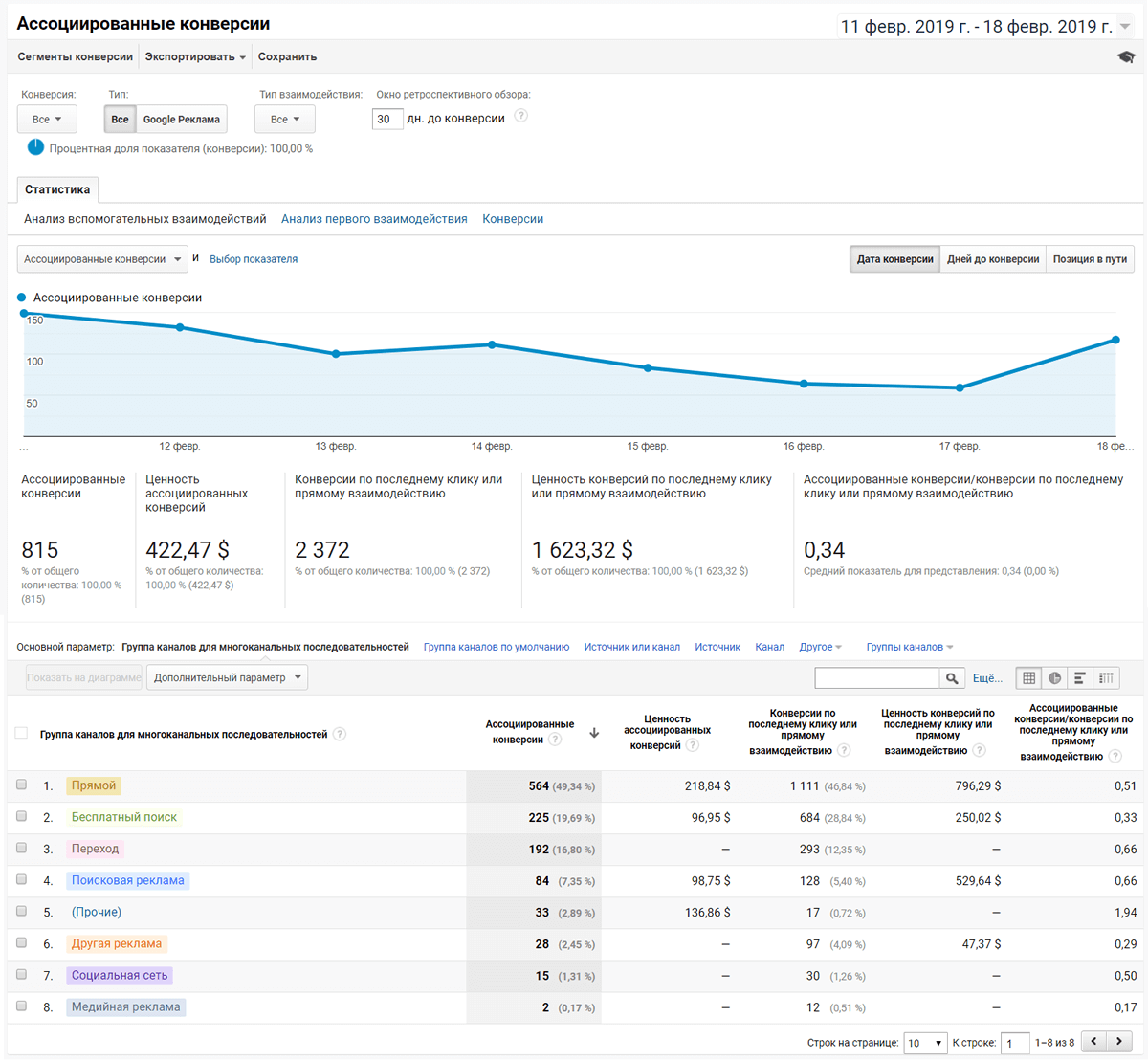The image size is (1148, 1061).
Task: Select the pivot table view icon
Action: [1106, 678]
